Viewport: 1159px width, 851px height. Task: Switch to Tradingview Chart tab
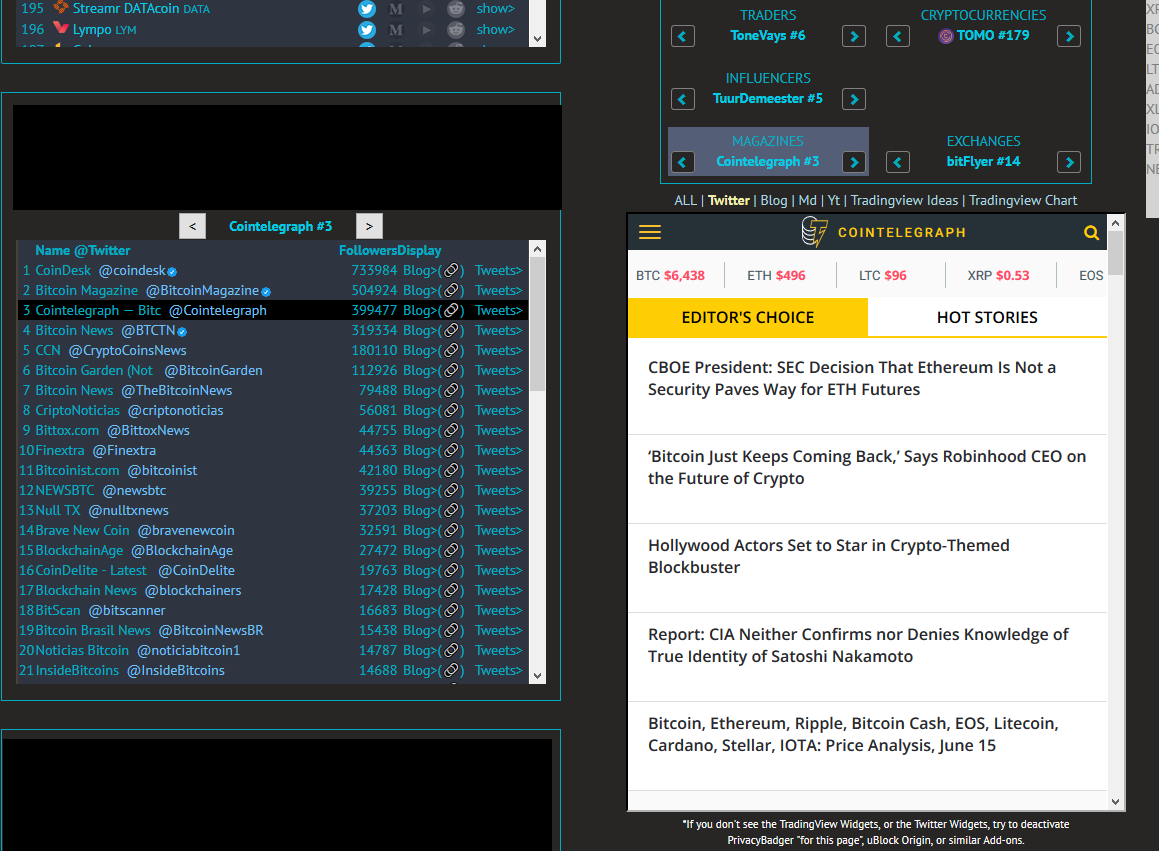pyautogui.click(x=1023, y=200)
